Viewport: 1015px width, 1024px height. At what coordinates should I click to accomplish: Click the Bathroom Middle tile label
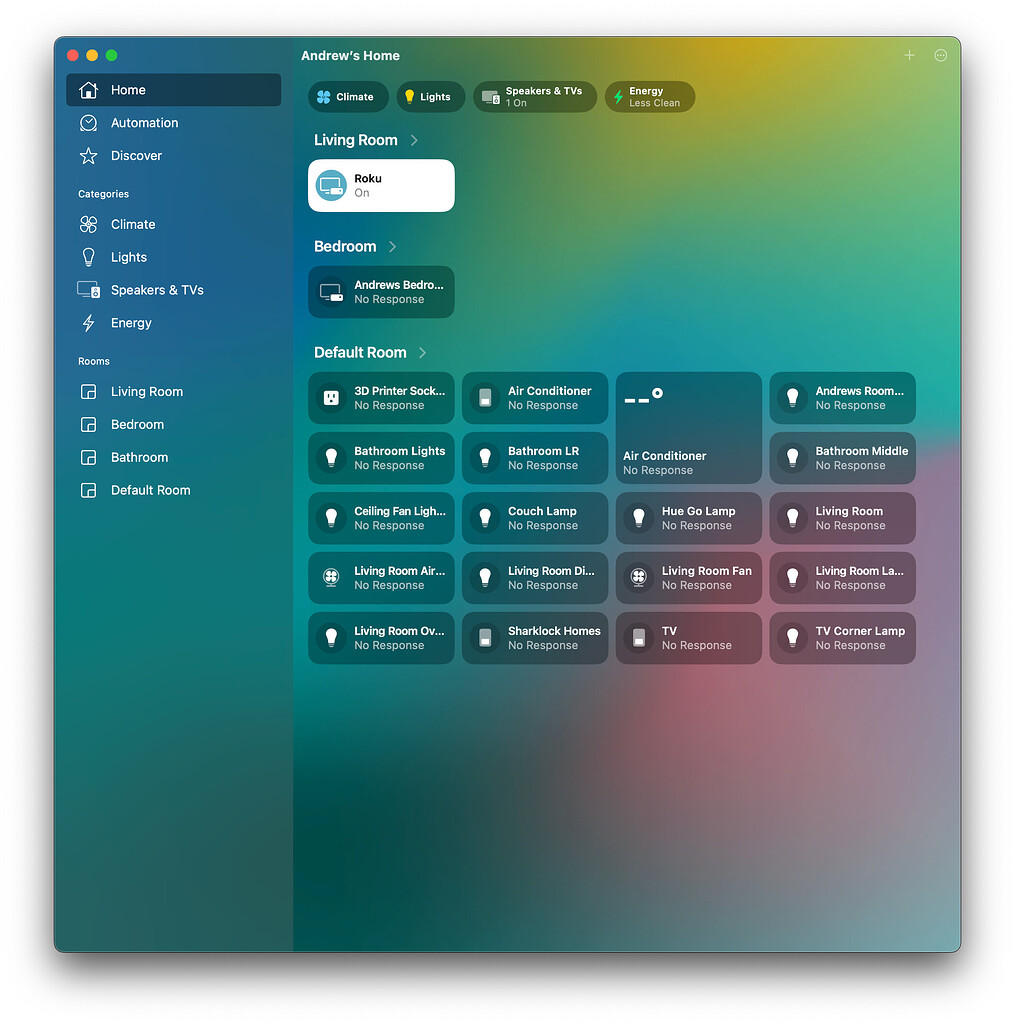862,451
